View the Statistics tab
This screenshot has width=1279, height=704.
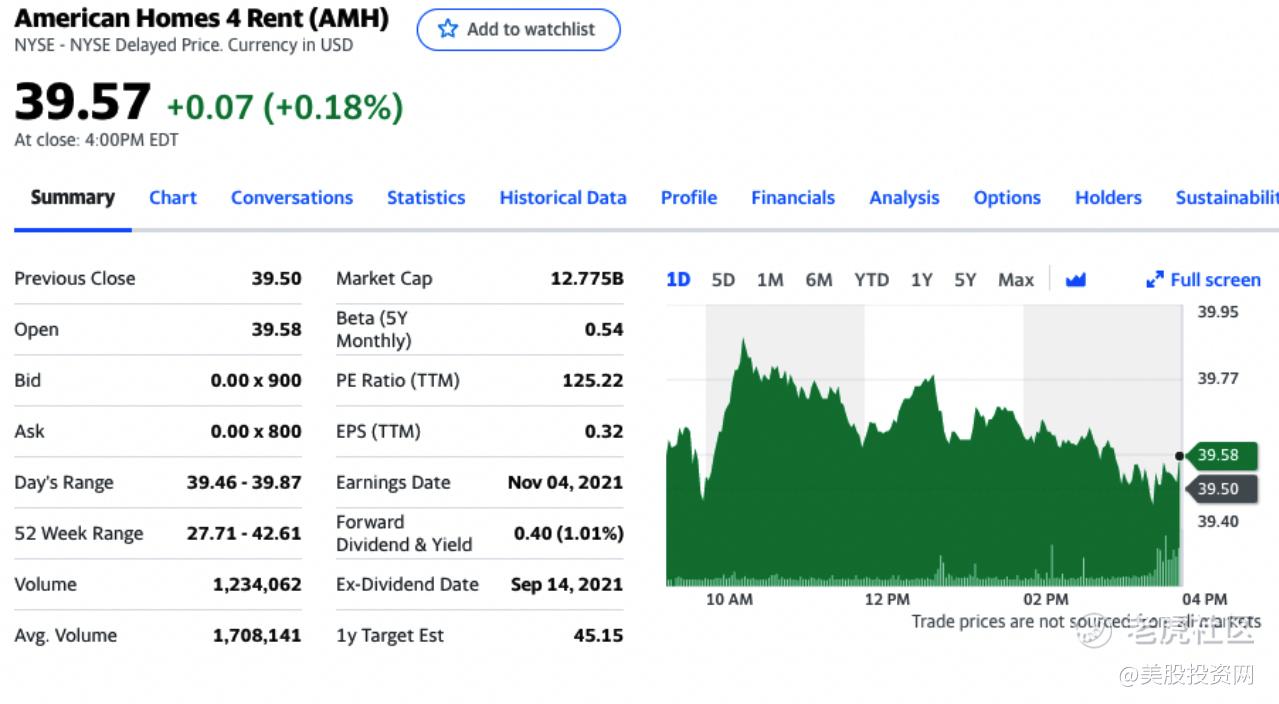pos(426,197)
